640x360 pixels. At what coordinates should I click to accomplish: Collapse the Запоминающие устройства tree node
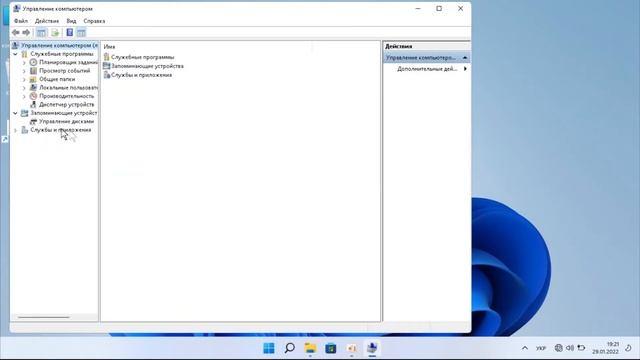point(15,113)
